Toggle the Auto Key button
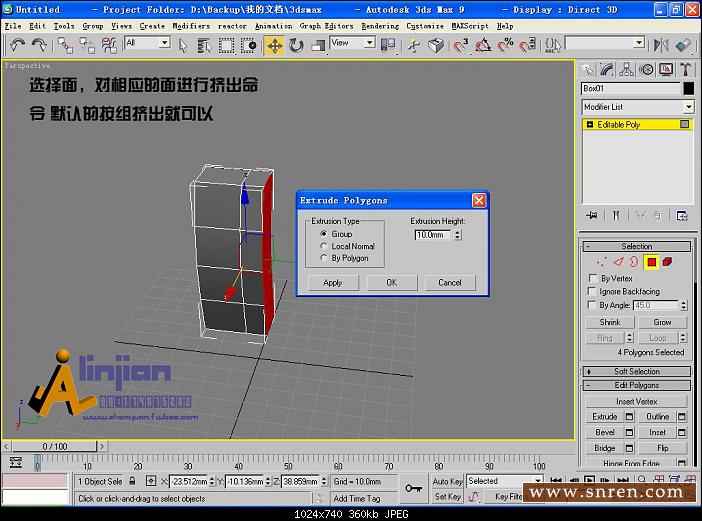The image size is (702, 521). pyautogui.click(x=447, y=482)
